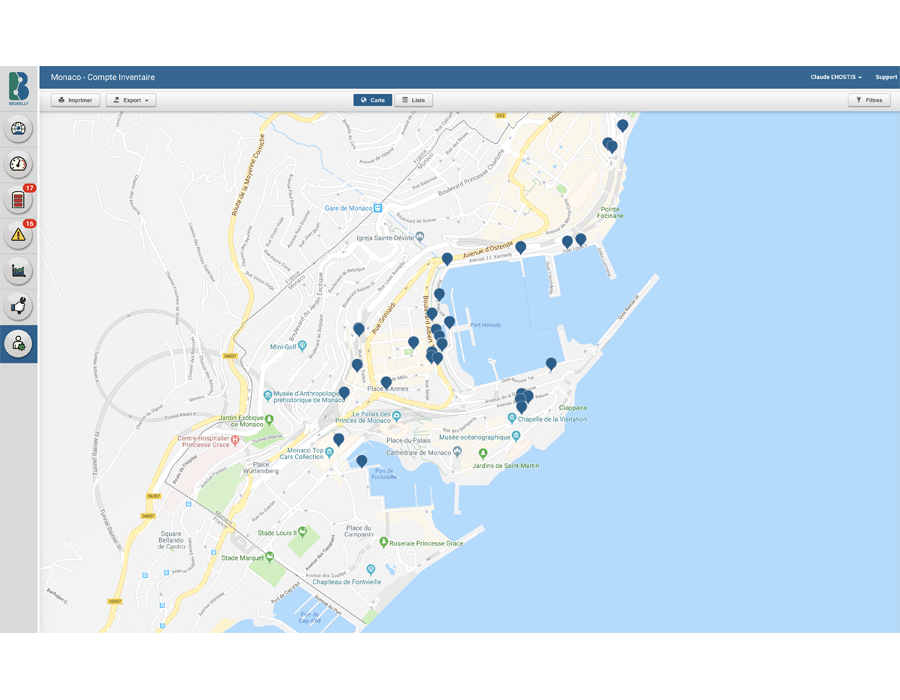Click the Bigbelly logo in the sidebar
This screenshot has width=900, height=700.
click(19, 87)
